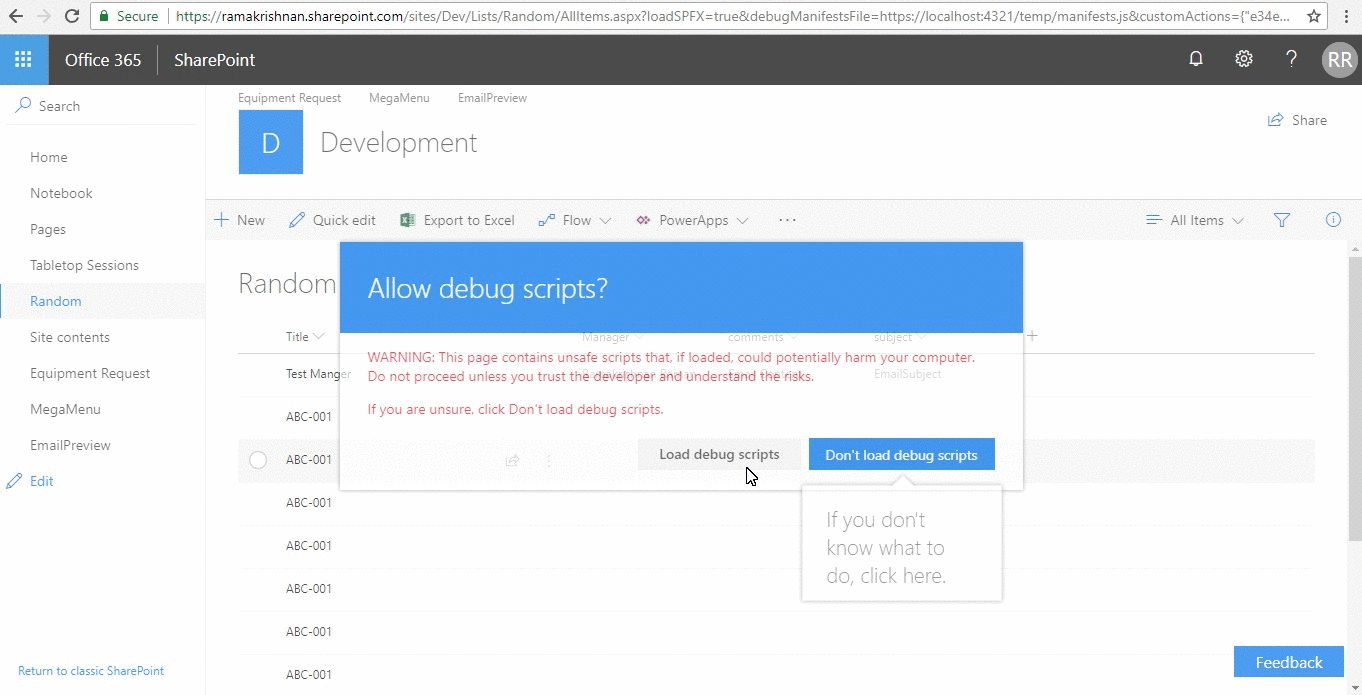Open the Office 365 app launcher waffle
The image size is (1362, 695).
tap(24, 60)
